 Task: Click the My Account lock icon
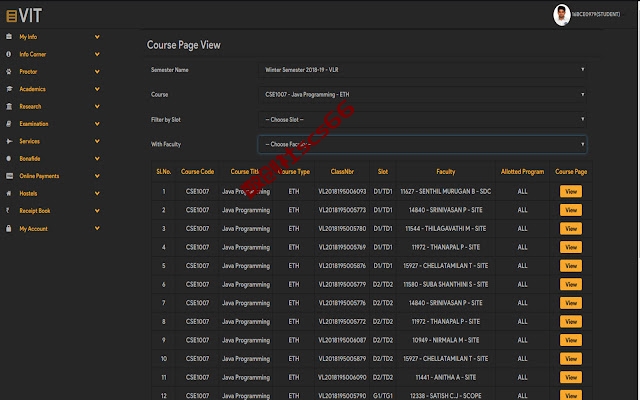click(9, 229)
